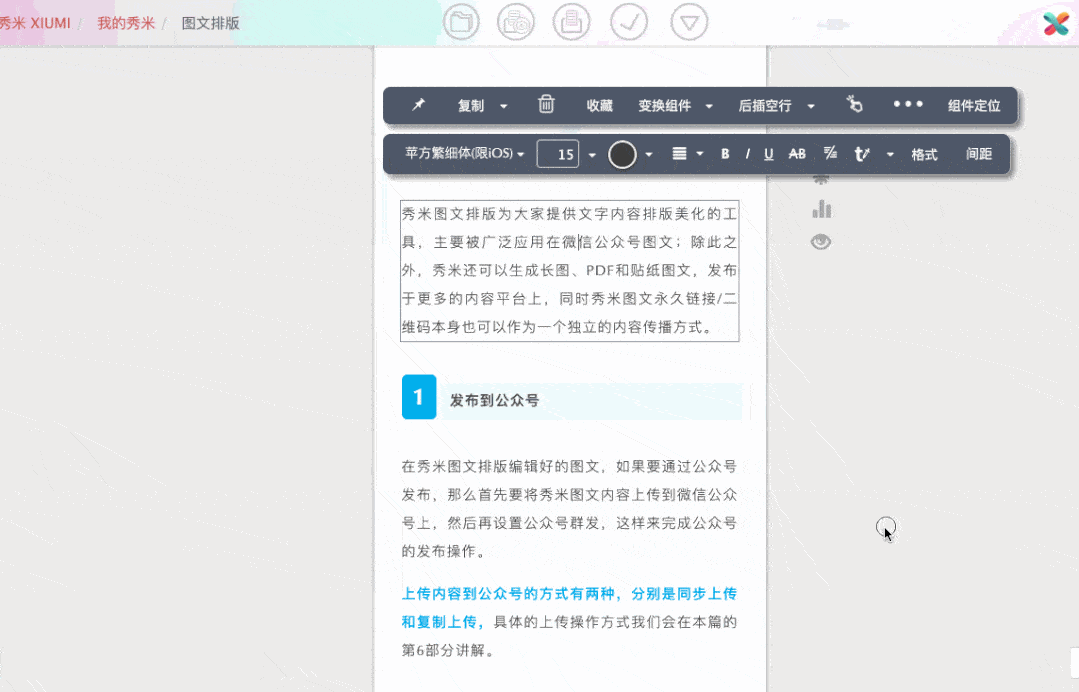Expand the text style dropdown arrow

(x=890, y=155)
